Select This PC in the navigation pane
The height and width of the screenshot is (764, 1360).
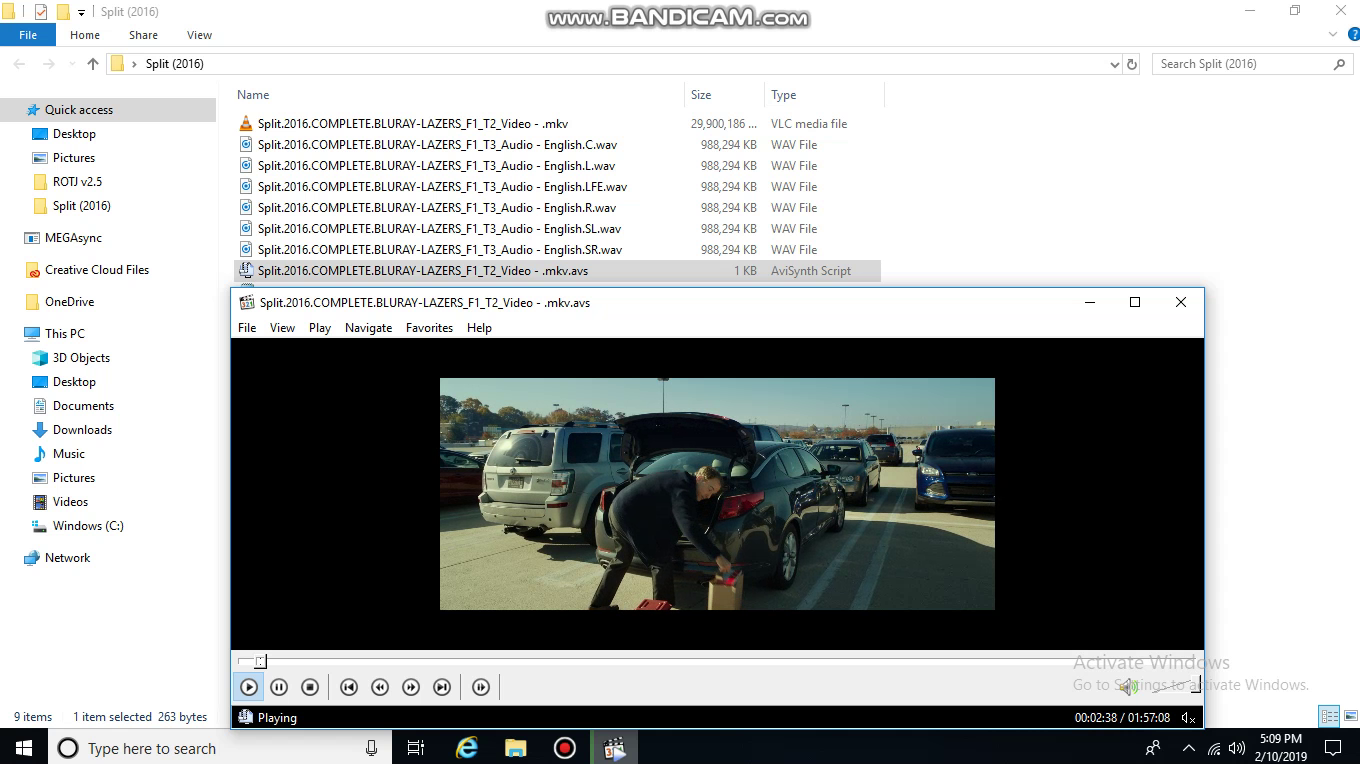coord(64,334)
